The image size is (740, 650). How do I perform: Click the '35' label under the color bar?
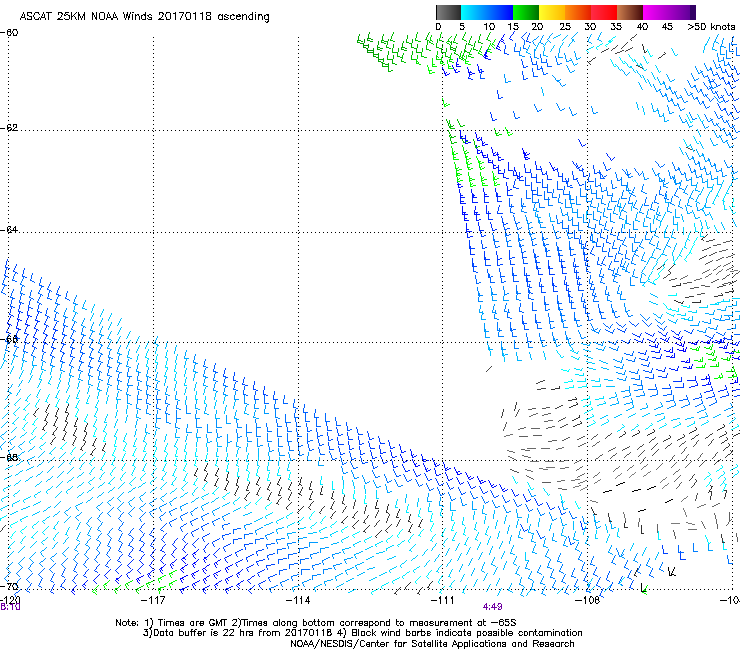click(616, 27)
